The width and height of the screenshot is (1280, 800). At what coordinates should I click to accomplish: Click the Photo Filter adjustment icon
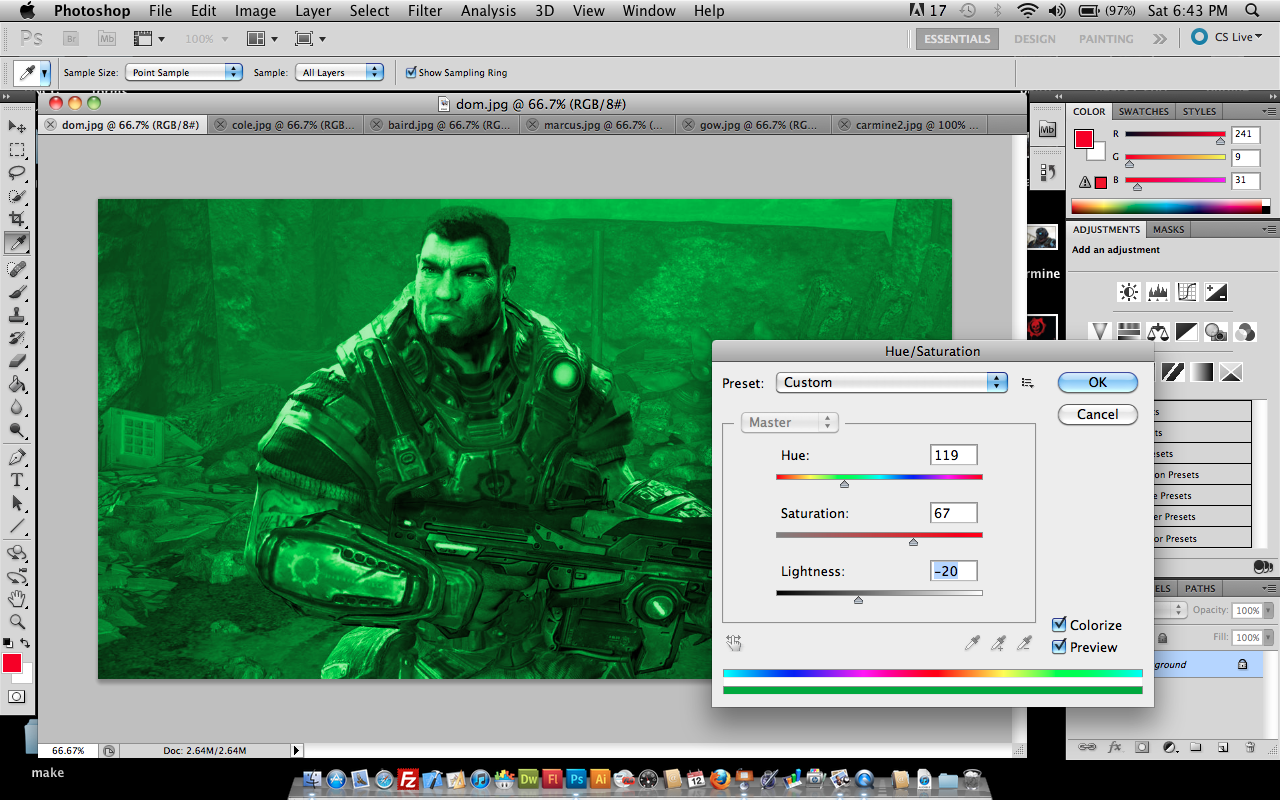[x=1216, y=332]
